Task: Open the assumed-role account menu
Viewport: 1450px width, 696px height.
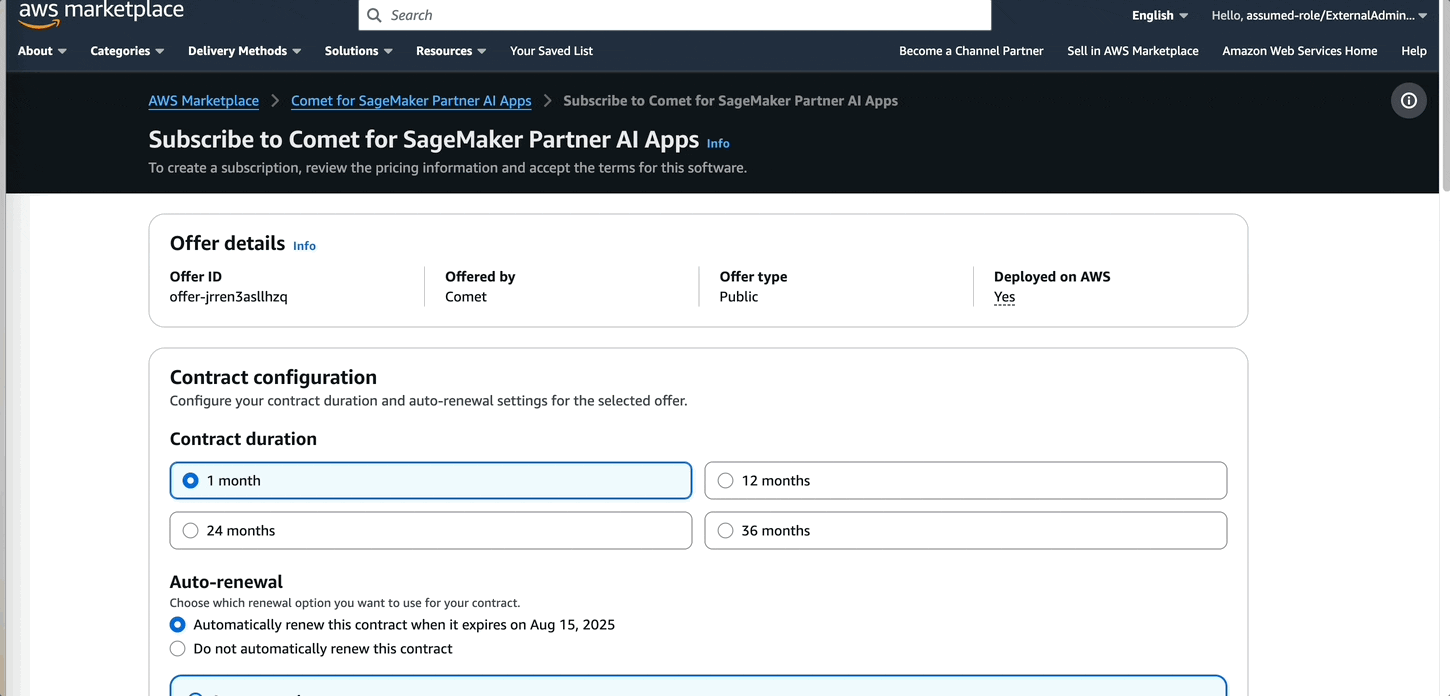Action: (x=1319, y=15)
